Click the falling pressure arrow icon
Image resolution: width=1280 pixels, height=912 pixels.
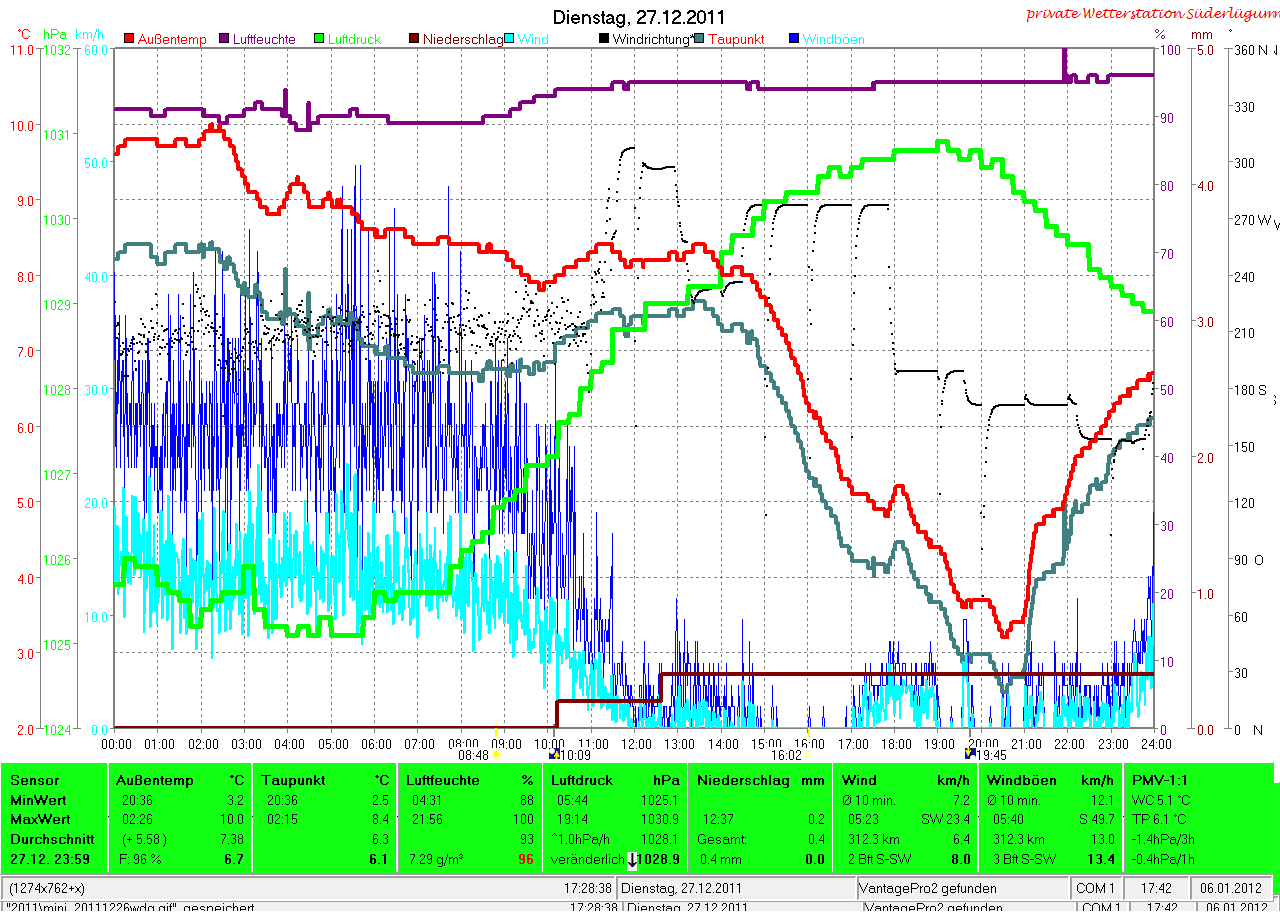[x=632, y=860]
